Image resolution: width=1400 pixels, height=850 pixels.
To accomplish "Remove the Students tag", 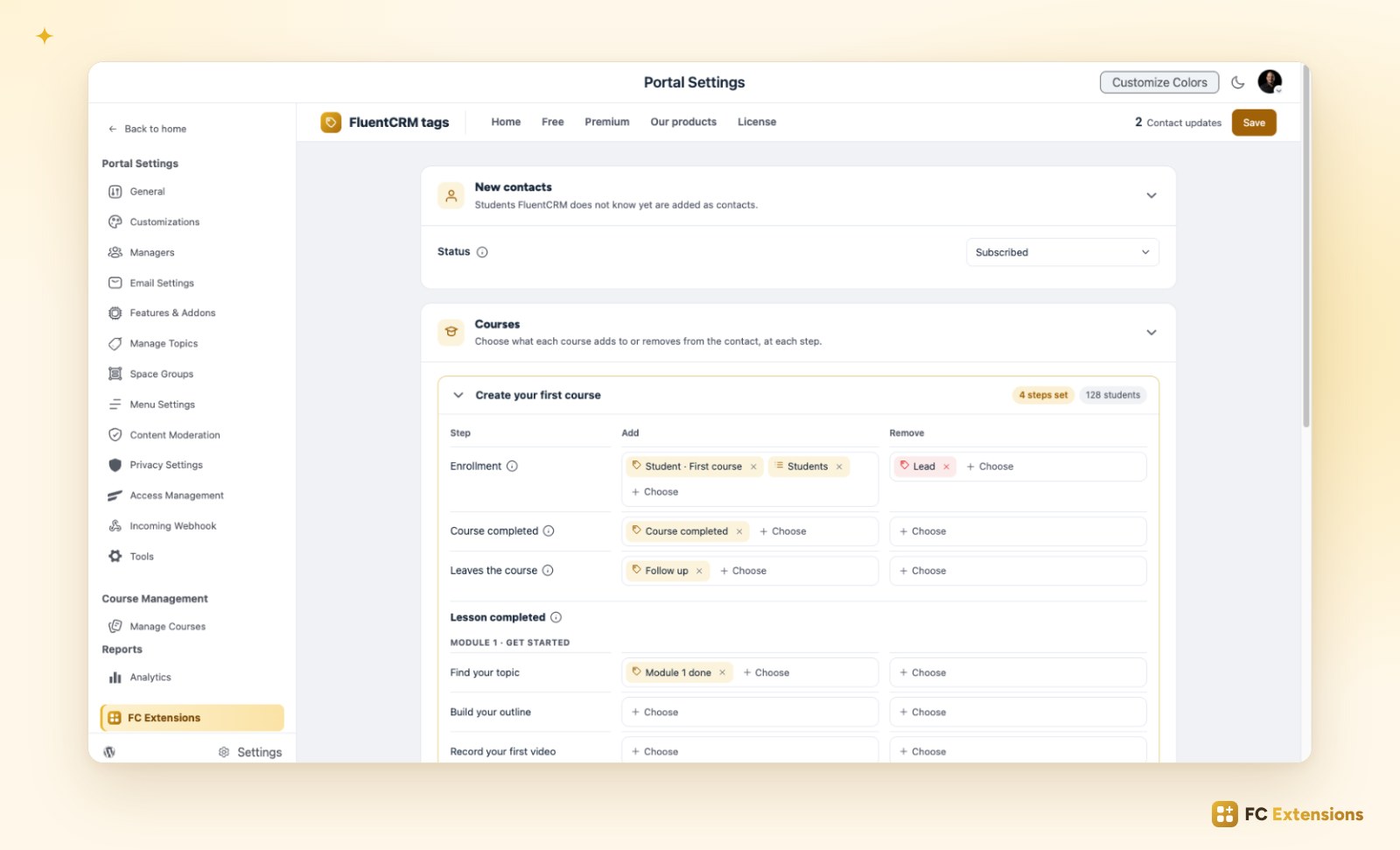I will [x=838, y=467].
